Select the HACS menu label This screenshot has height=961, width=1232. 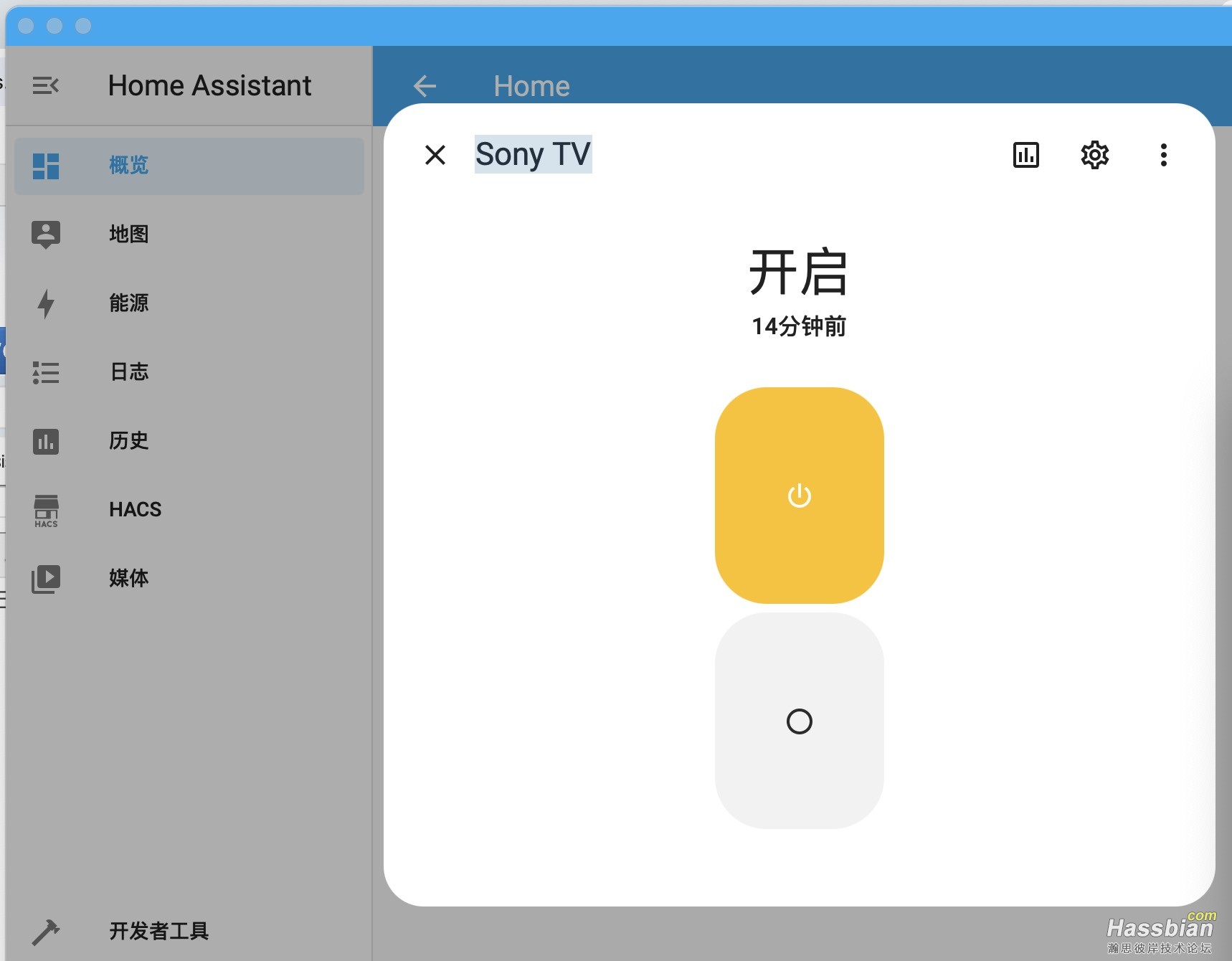coord(136,510)
